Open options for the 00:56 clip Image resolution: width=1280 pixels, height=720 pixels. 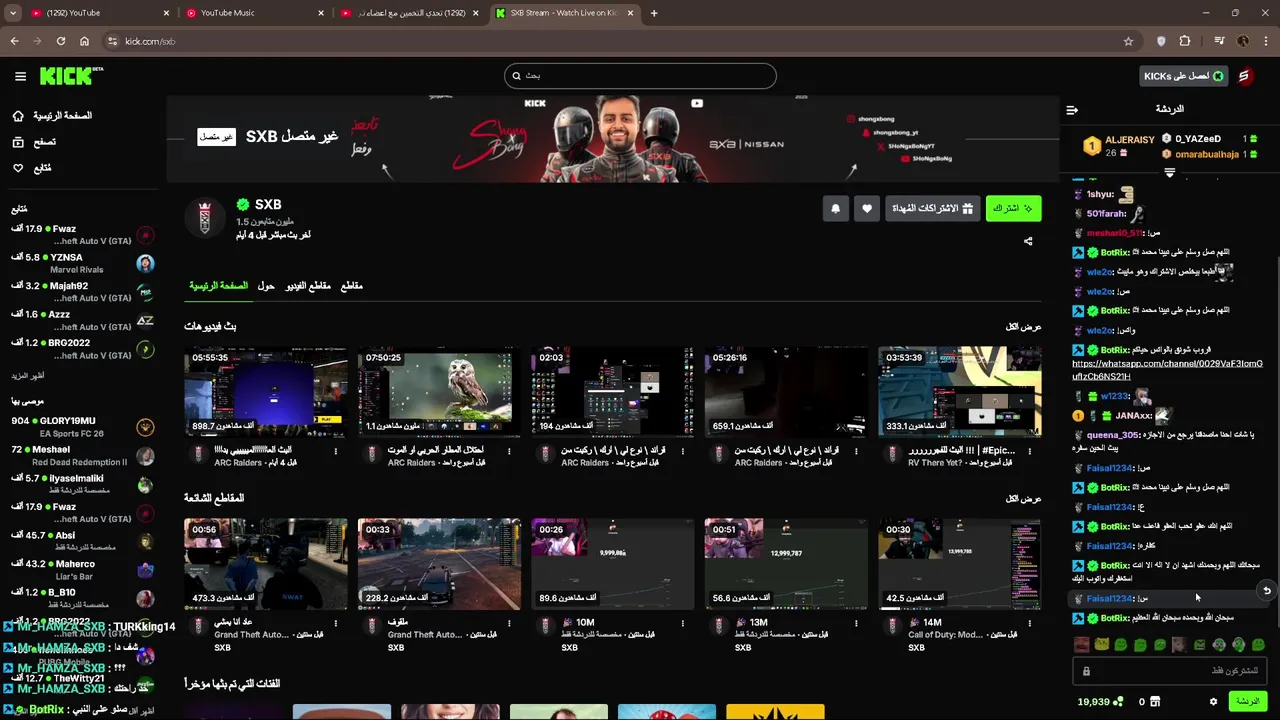pos(336,623)
